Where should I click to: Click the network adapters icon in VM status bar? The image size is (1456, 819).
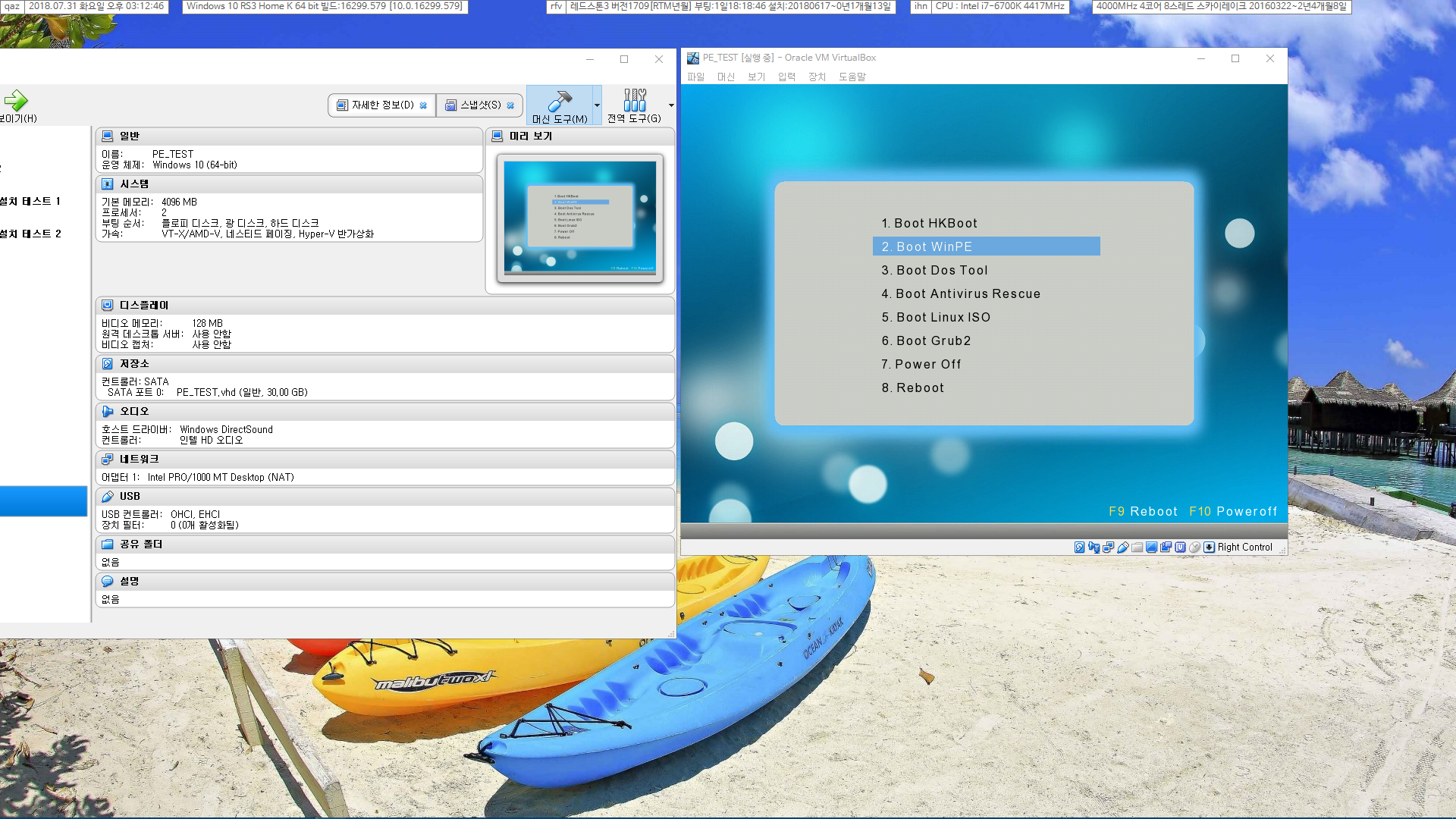tap(1108, 547)
